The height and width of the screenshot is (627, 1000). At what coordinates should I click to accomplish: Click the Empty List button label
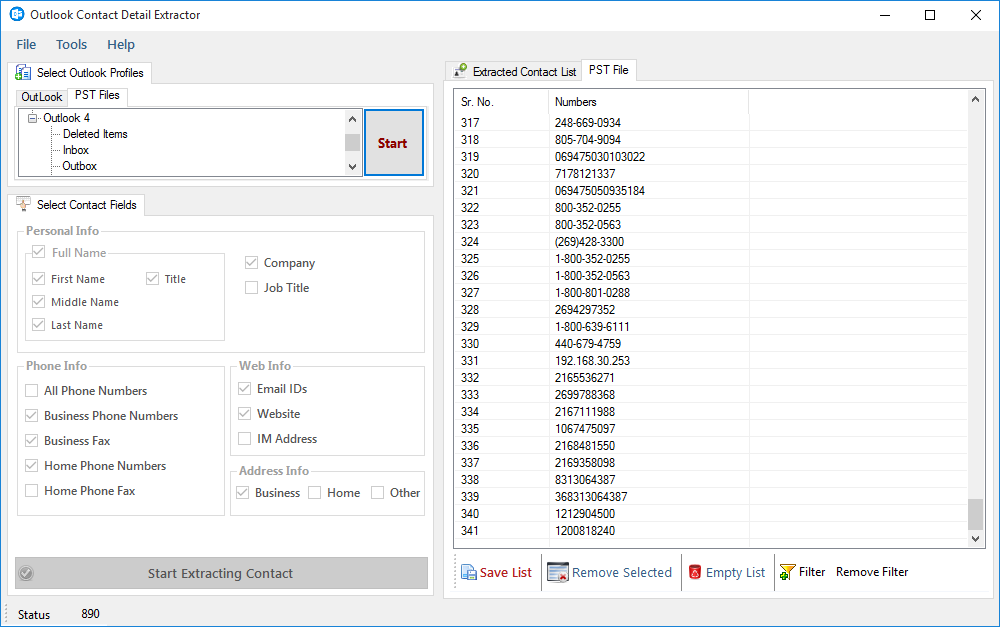click(735, 573)
